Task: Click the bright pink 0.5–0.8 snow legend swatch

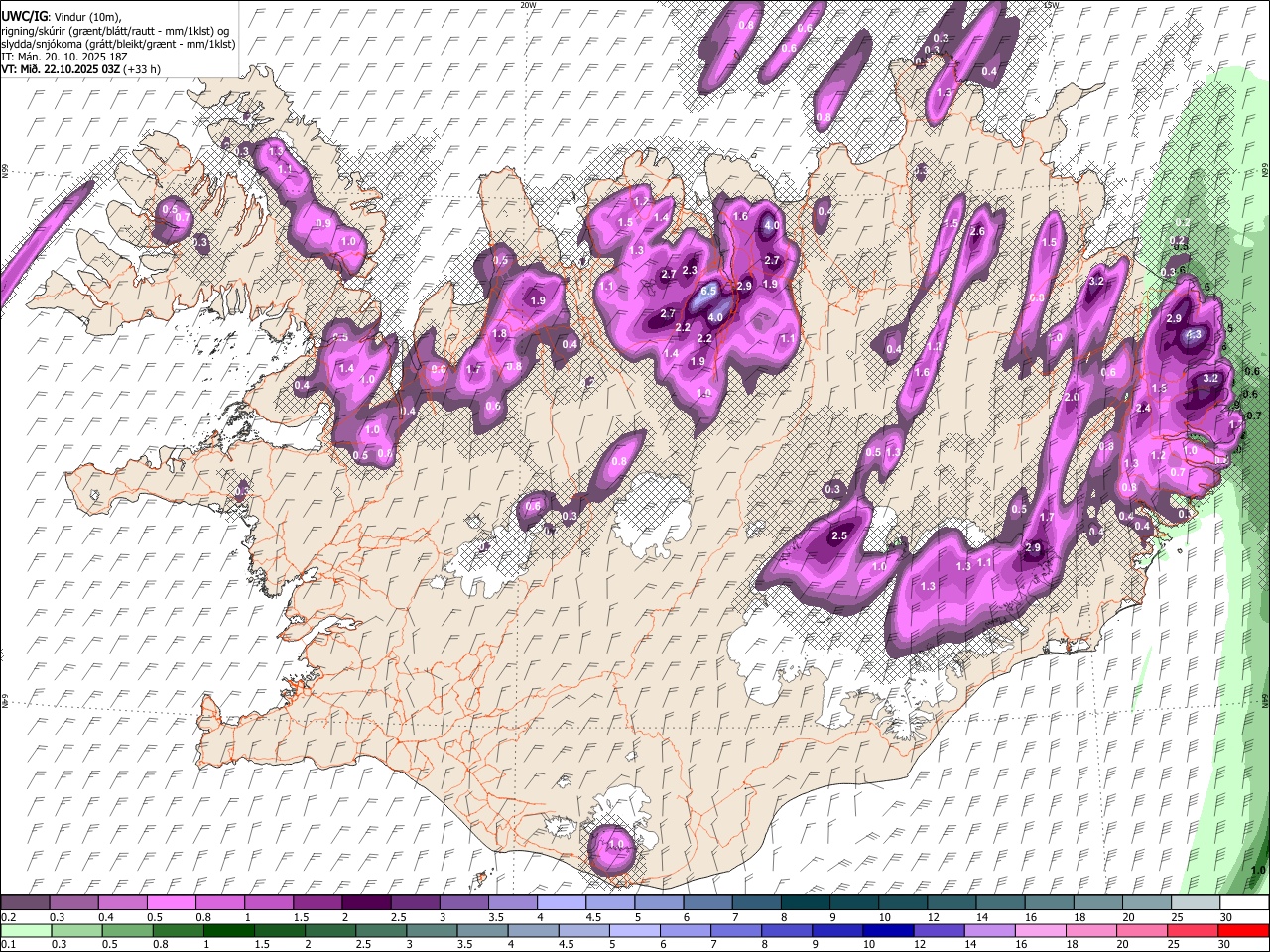Action: [171, 903]
